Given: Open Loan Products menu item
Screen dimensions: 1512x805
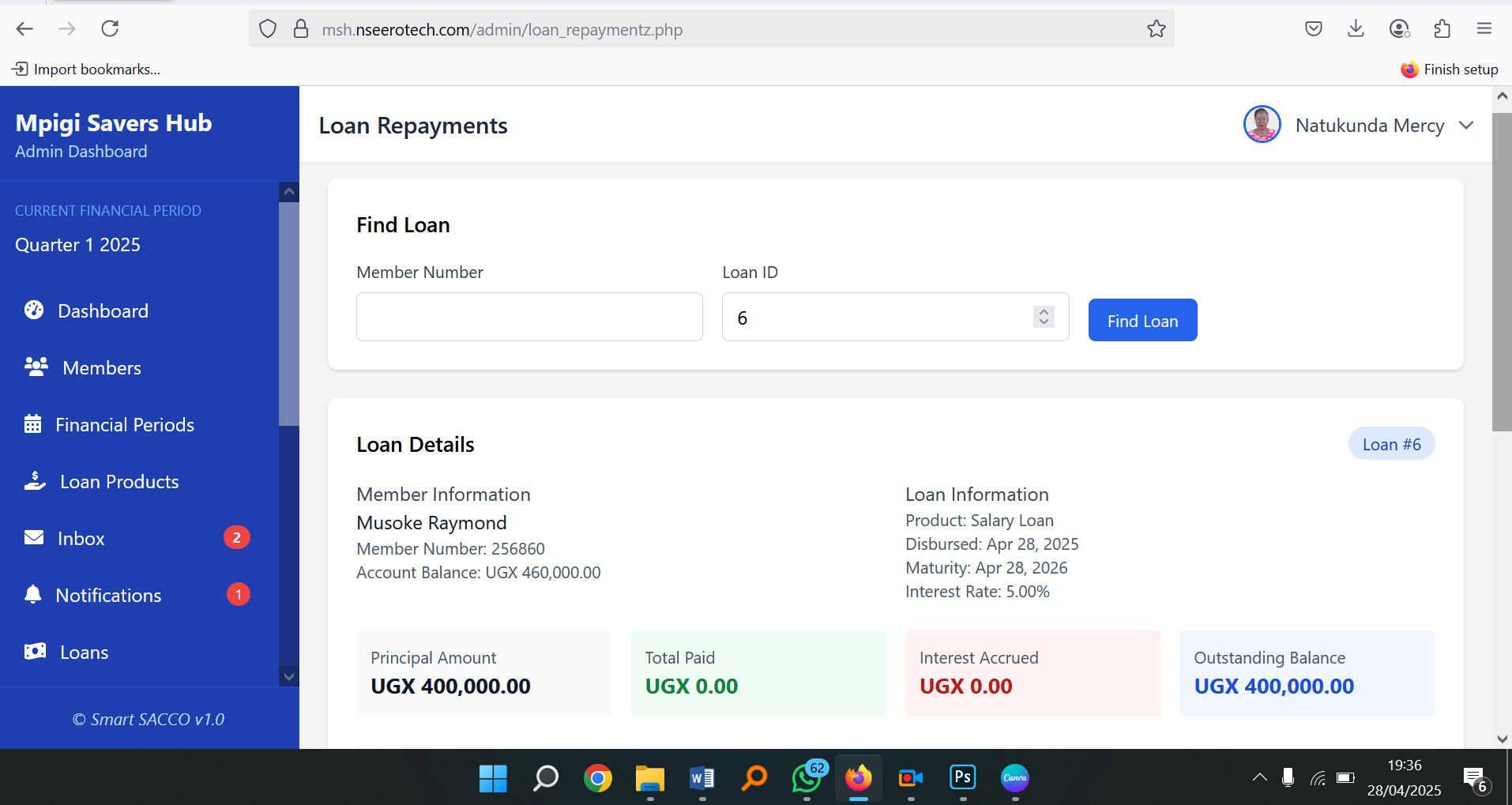Looking at the screenshot, I should pos(119,481).
